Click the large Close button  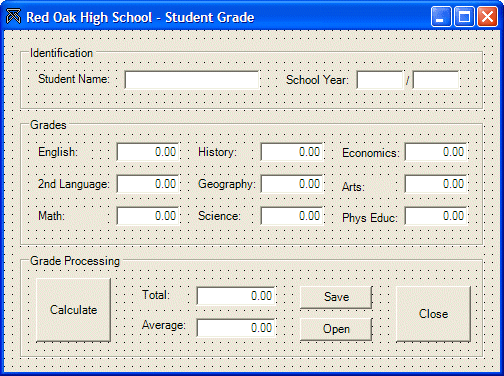point(433,314)
